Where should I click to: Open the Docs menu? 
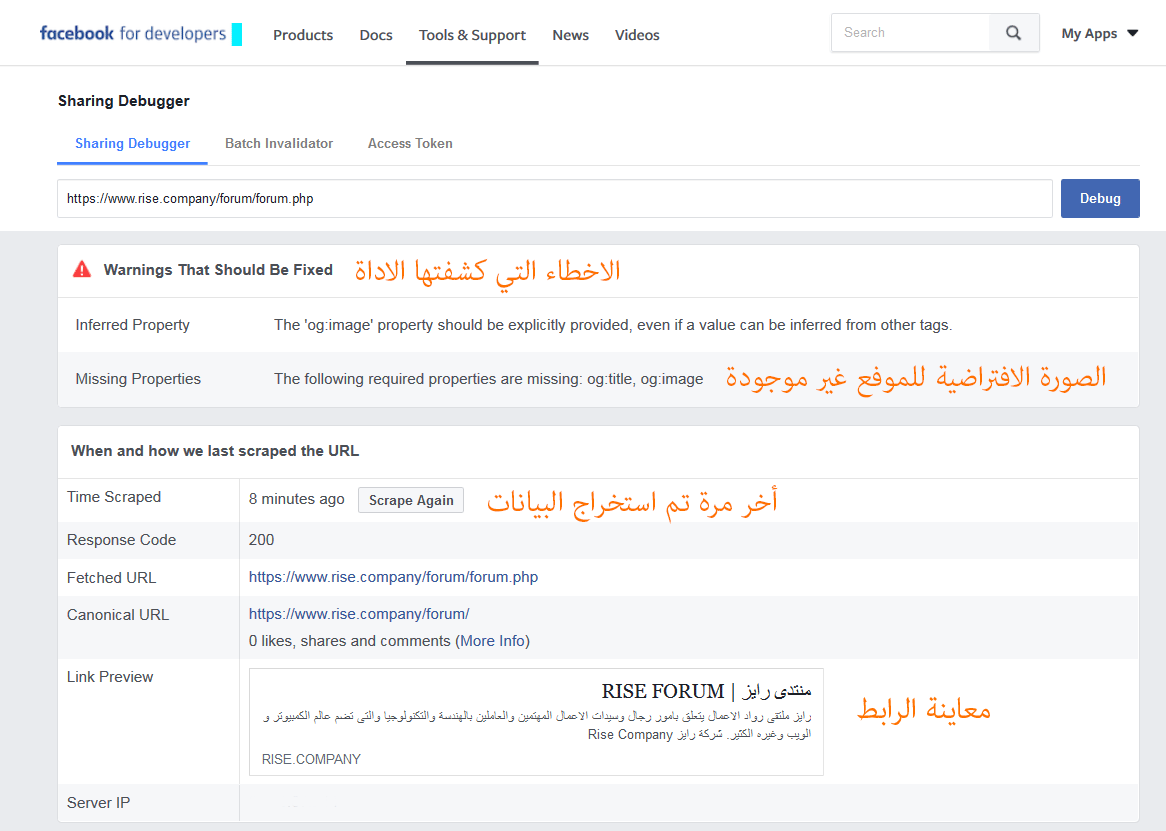(376, 35)
